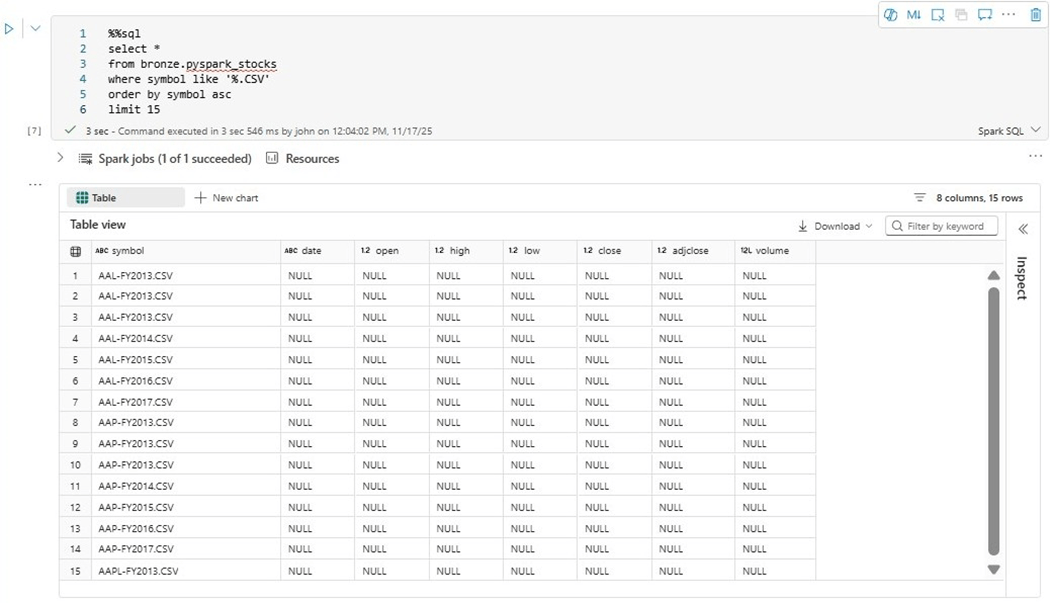Viewport: 1050px width, 603px height.
Task: Run the SQL cell with the play icon
Action: pos(9,29)
